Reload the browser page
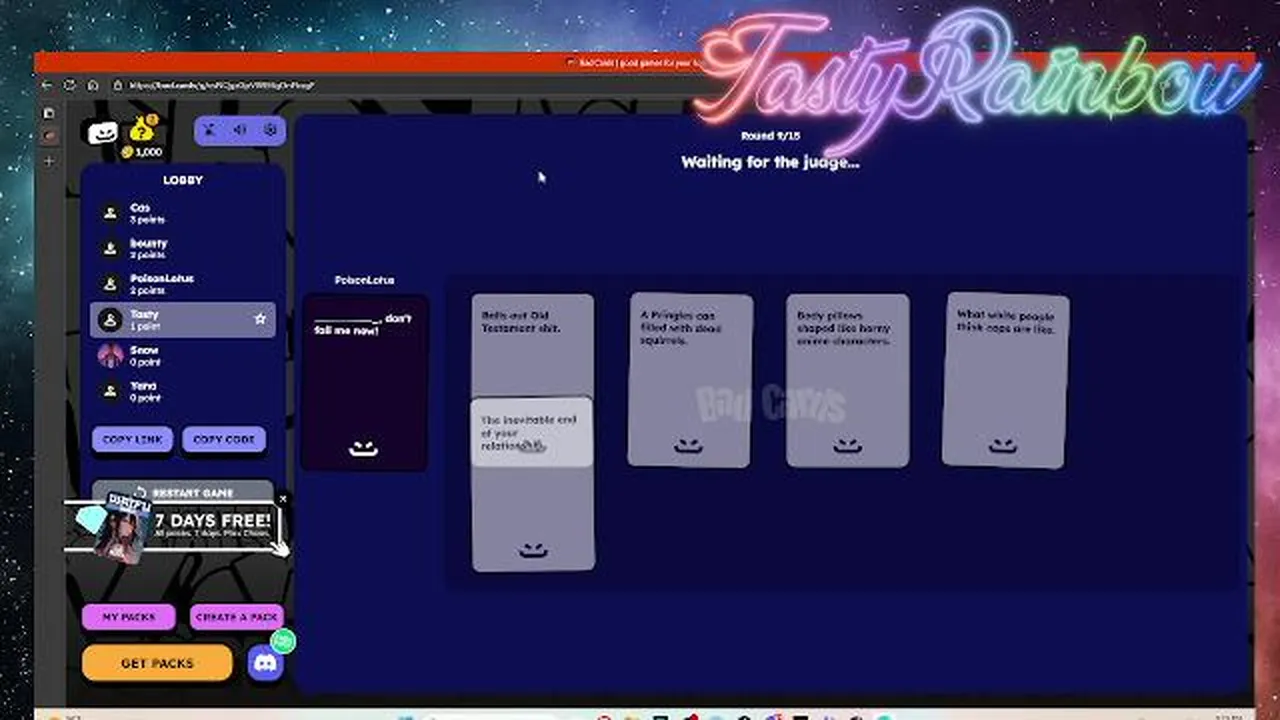1280x720 pixels. (x=70, y=86)
